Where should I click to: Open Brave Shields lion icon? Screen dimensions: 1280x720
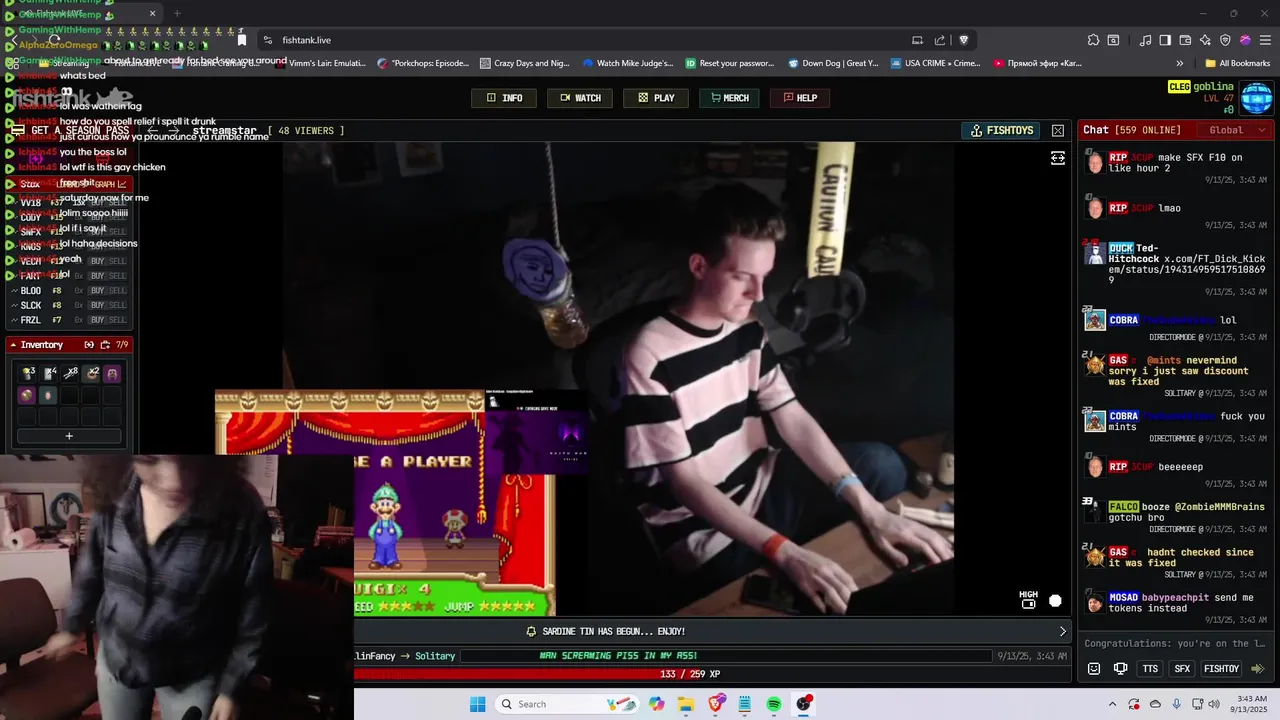964,40
